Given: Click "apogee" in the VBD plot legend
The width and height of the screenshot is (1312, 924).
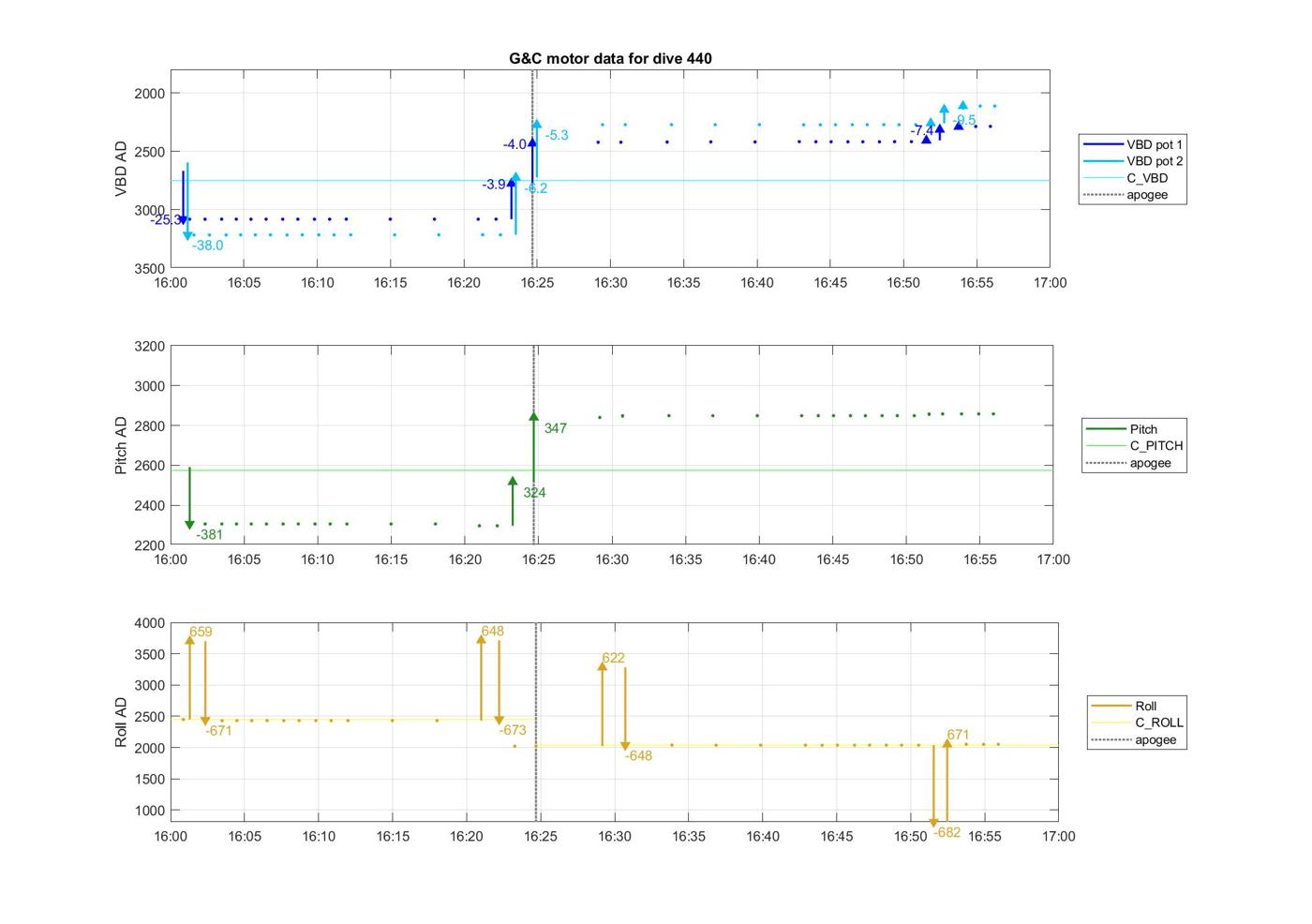Looking at the screenshot, I should tap(1126, 195).
